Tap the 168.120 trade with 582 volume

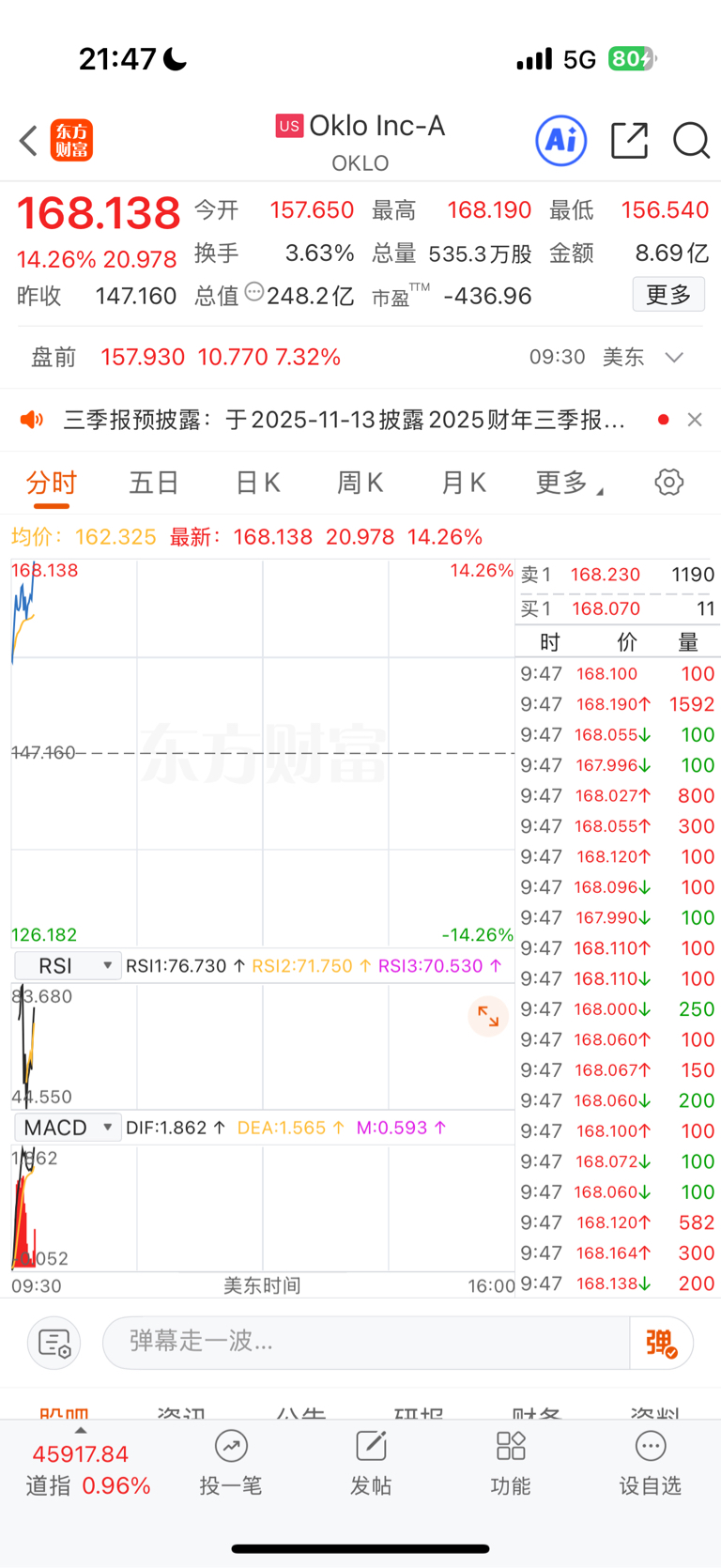[x=618, y=1222]
